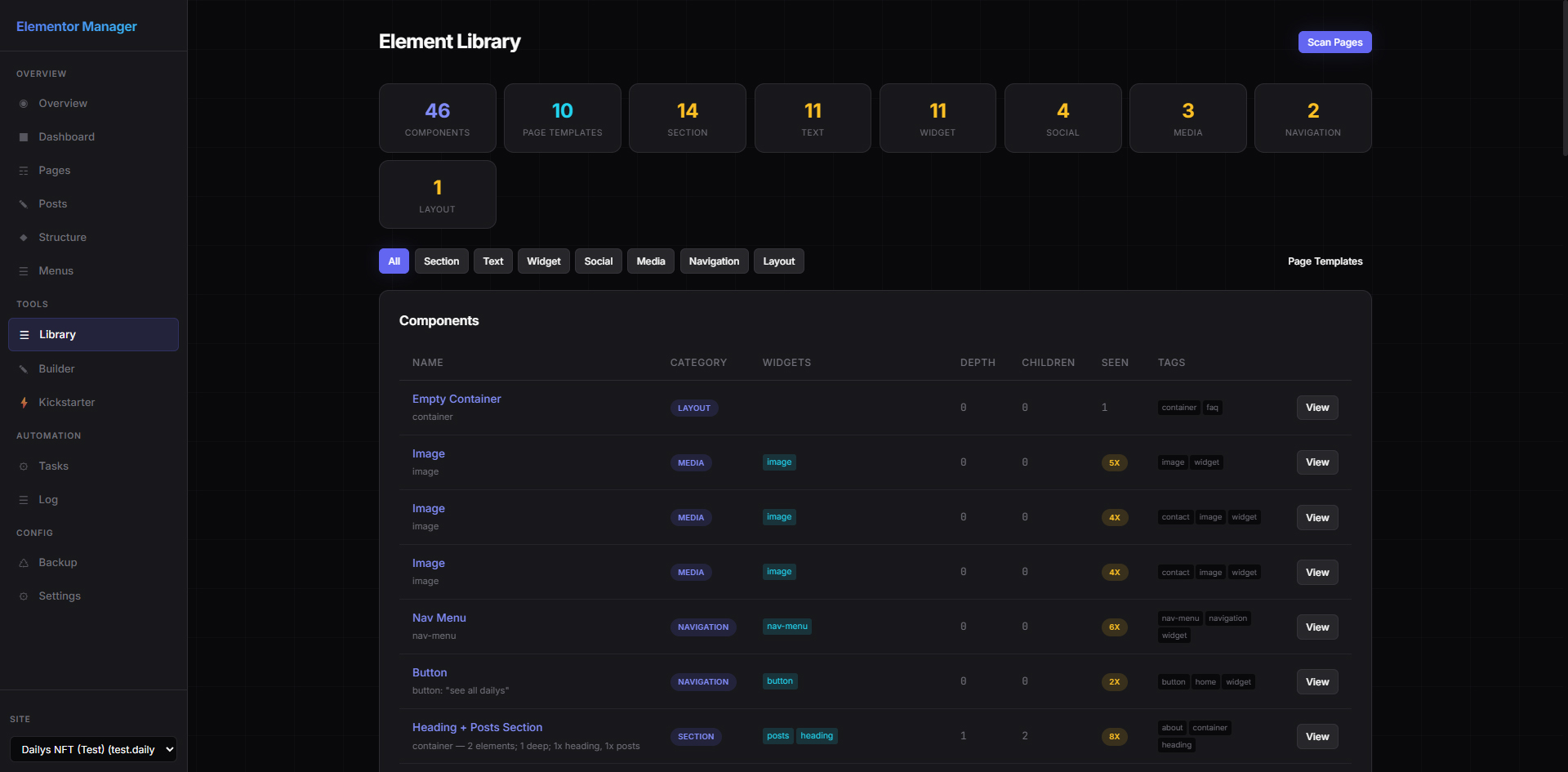Viewport: 1568px width, 772px height.
Task: Click View for Heading + Posts Section
Action: point(1316,737)
